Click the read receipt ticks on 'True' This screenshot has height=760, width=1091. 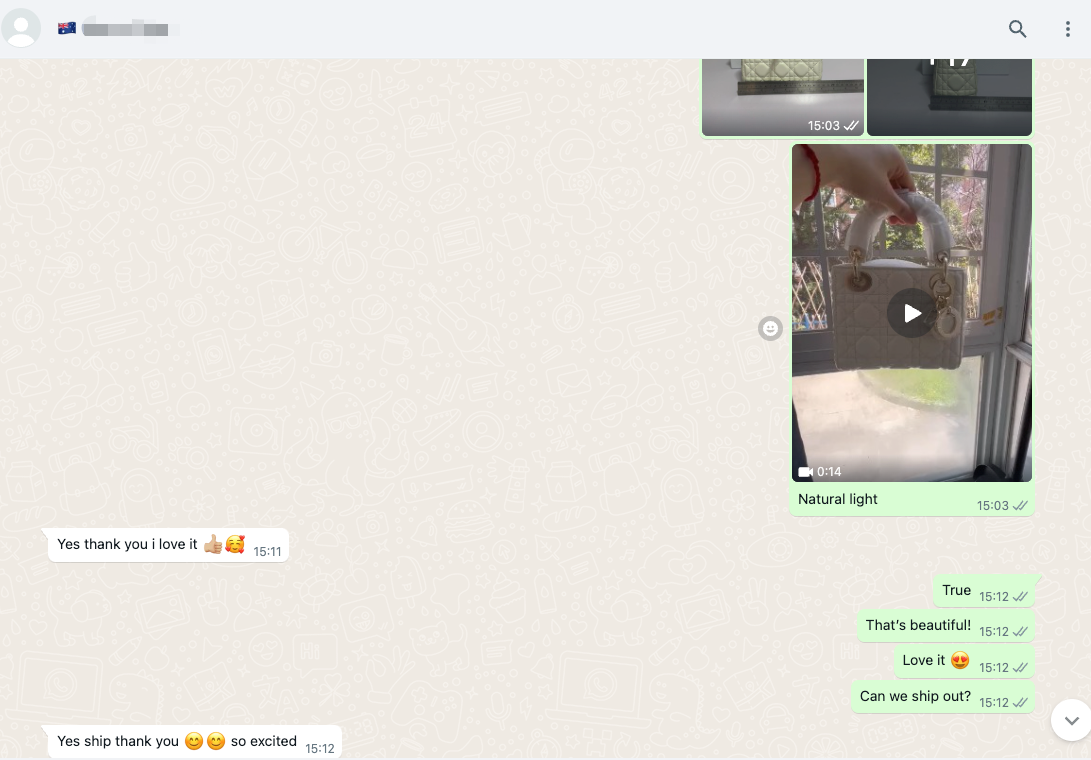(x=1020, y=596)
